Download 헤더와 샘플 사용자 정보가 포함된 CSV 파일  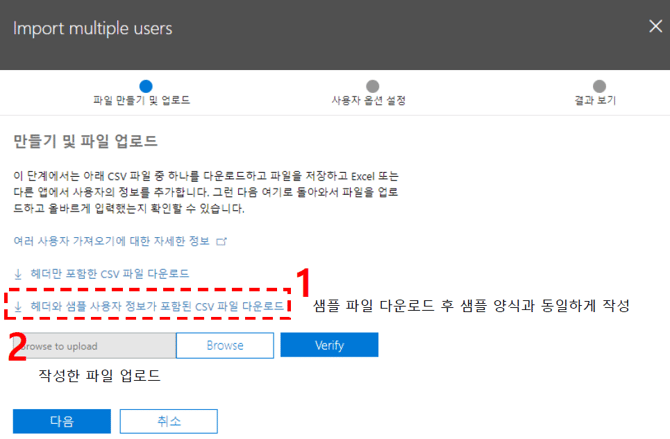coord(156,304)
